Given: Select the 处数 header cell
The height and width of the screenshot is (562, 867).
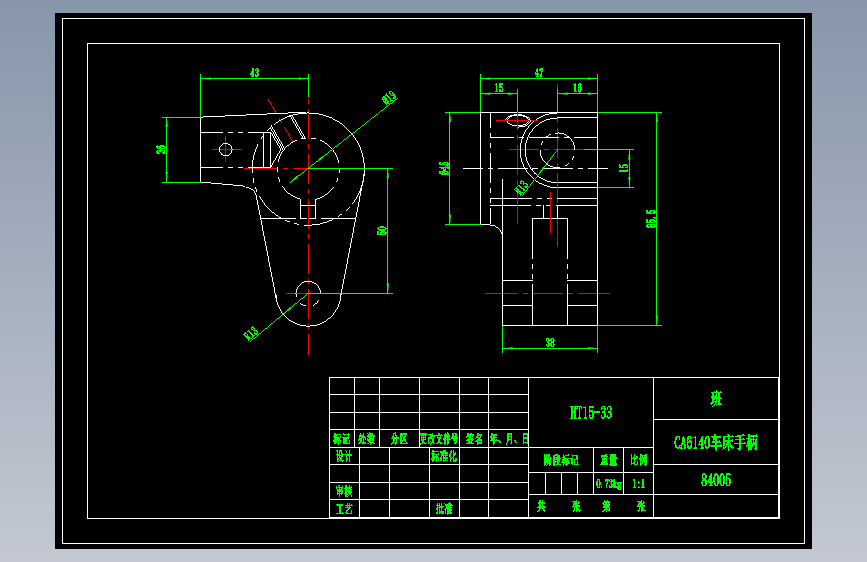Looking at the screenshot, I should pos(367,439).
